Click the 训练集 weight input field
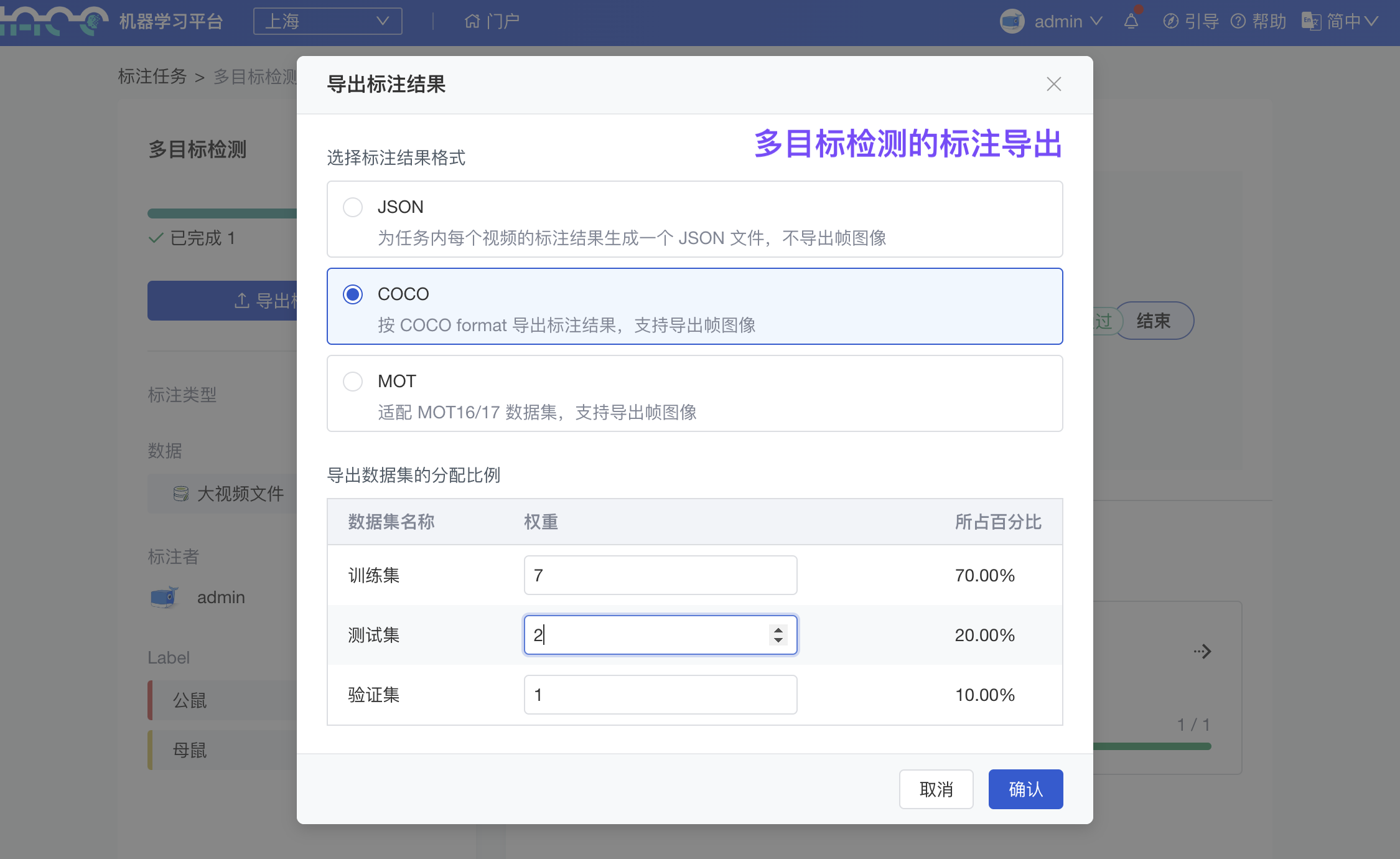 coord(660,575)
